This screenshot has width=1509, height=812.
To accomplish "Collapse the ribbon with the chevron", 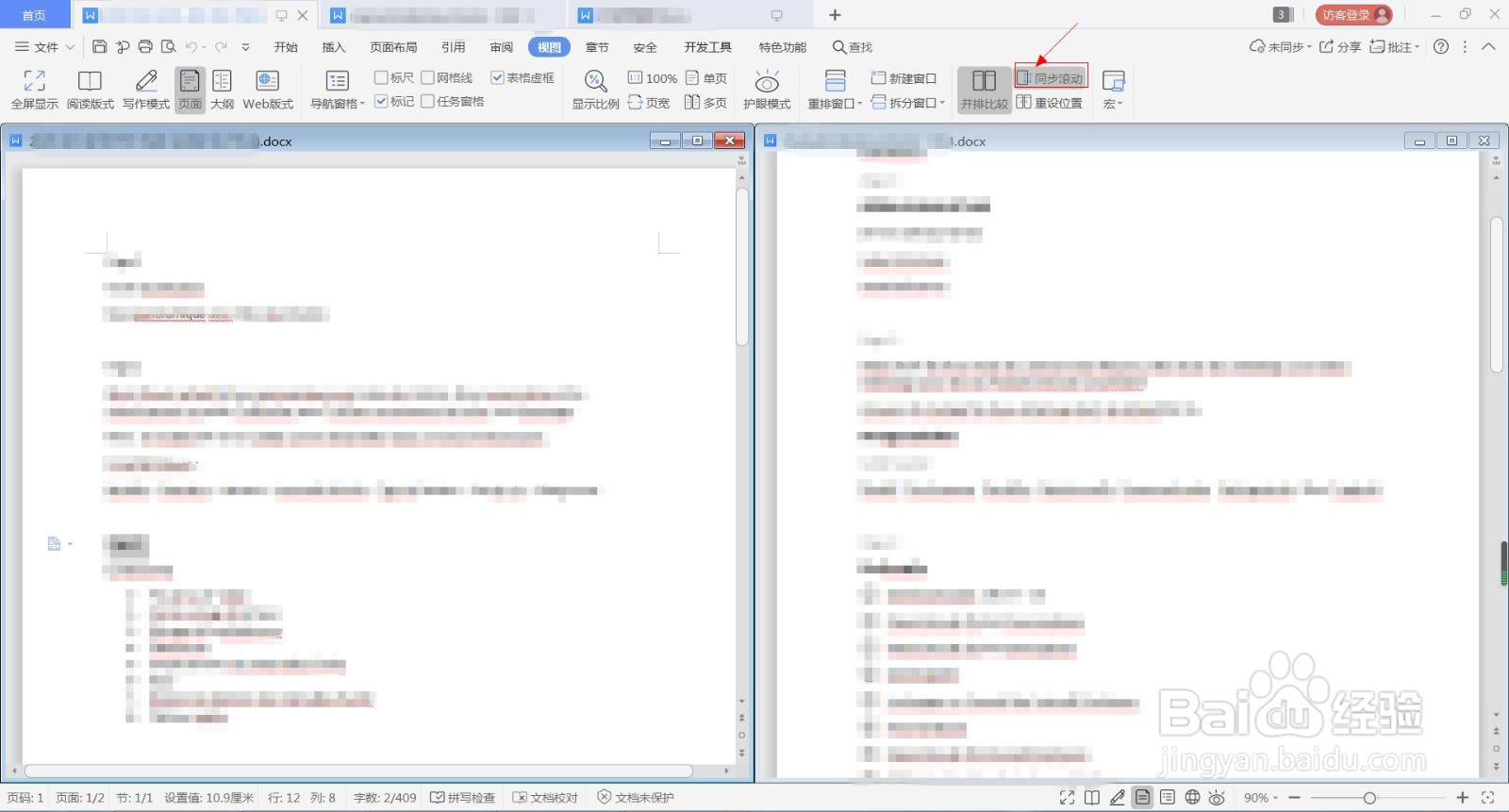I will coord(1488,46).
